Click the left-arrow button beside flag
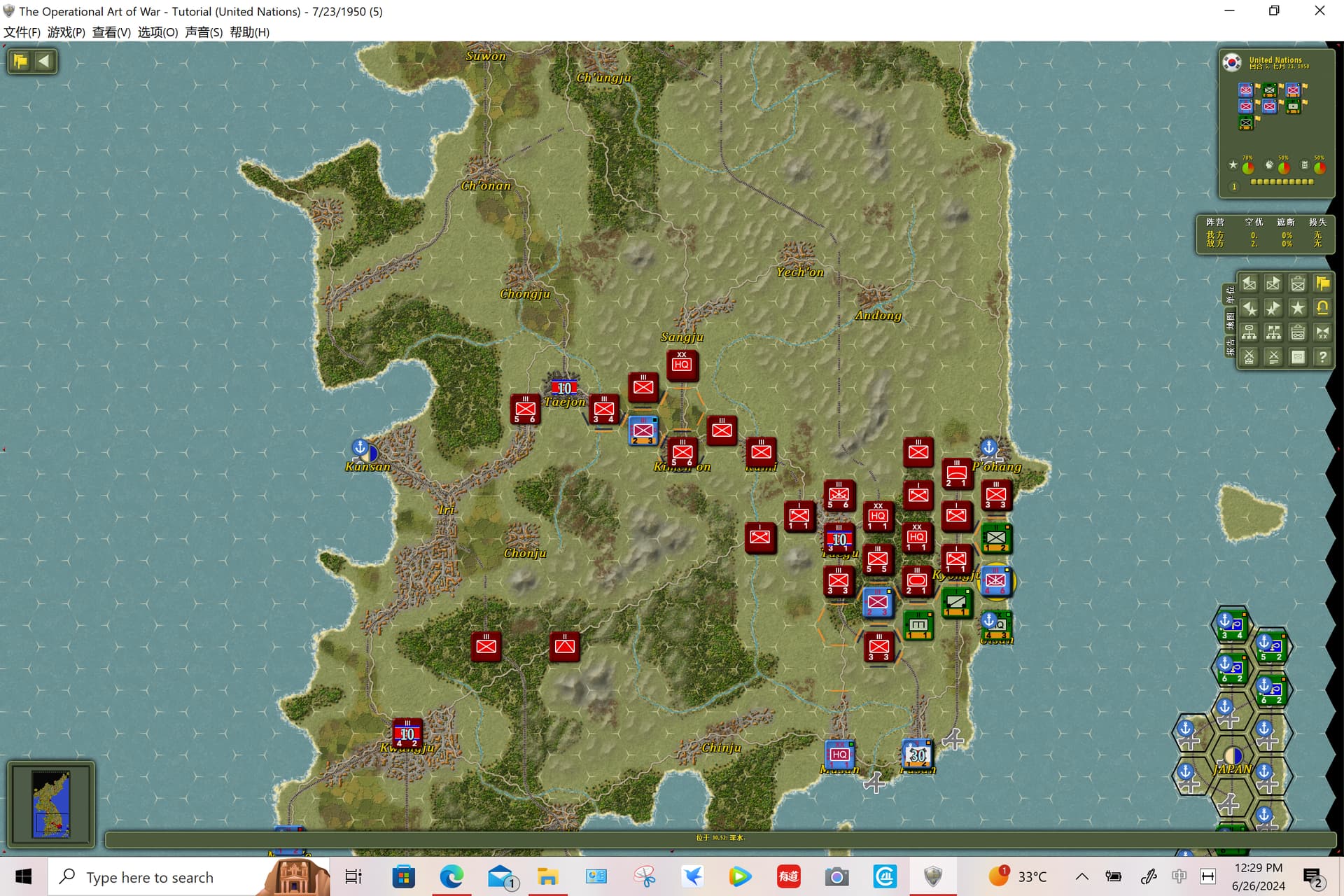Screen dimensions: 1344x896 click(44, 61)
